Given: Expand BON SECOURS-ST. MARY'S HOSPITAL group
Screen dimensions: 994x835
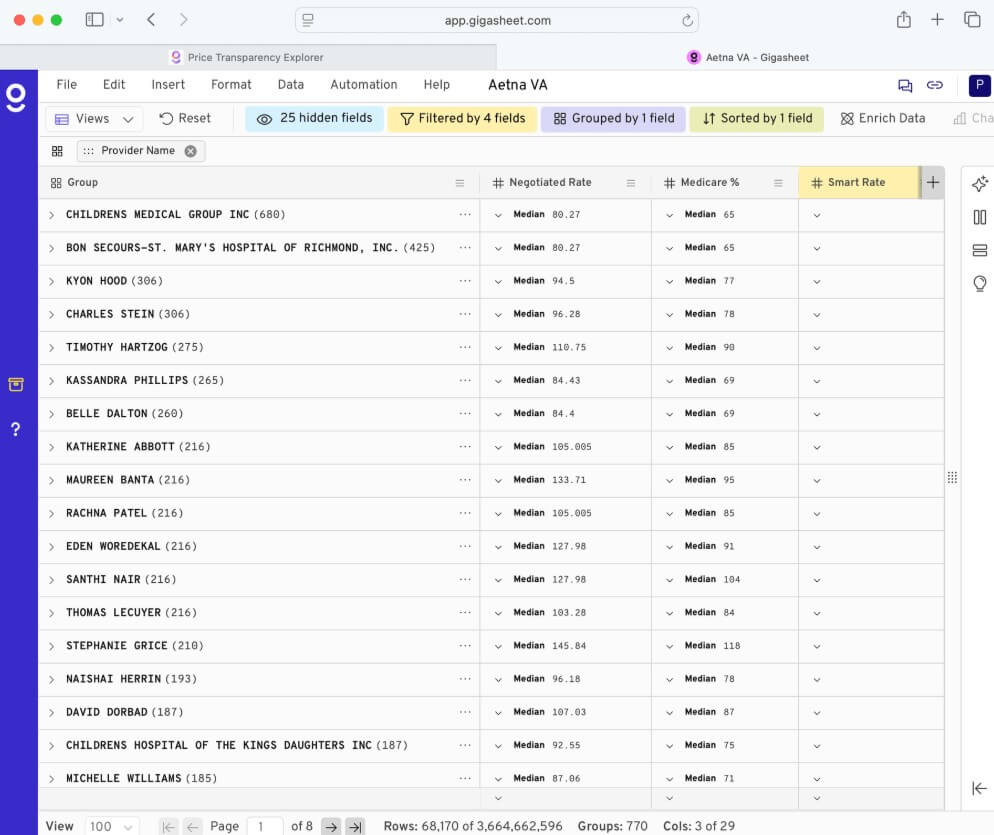Looking at the screenshot, I should [x=51, y=248].
